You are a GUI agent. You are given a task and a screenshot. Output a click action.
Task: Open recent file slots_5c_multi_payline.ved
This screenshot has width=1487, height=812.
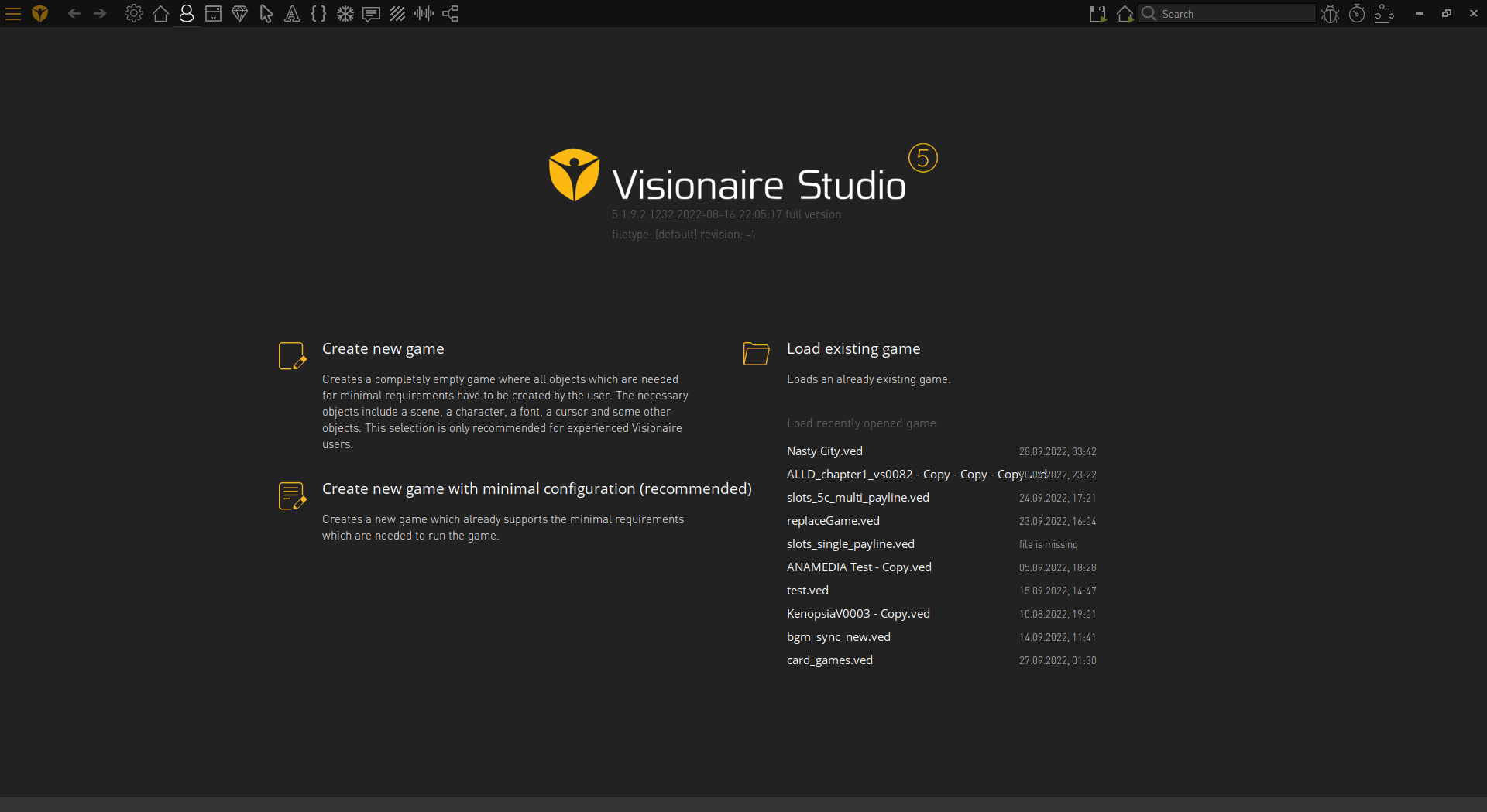(x=858, y=498)
